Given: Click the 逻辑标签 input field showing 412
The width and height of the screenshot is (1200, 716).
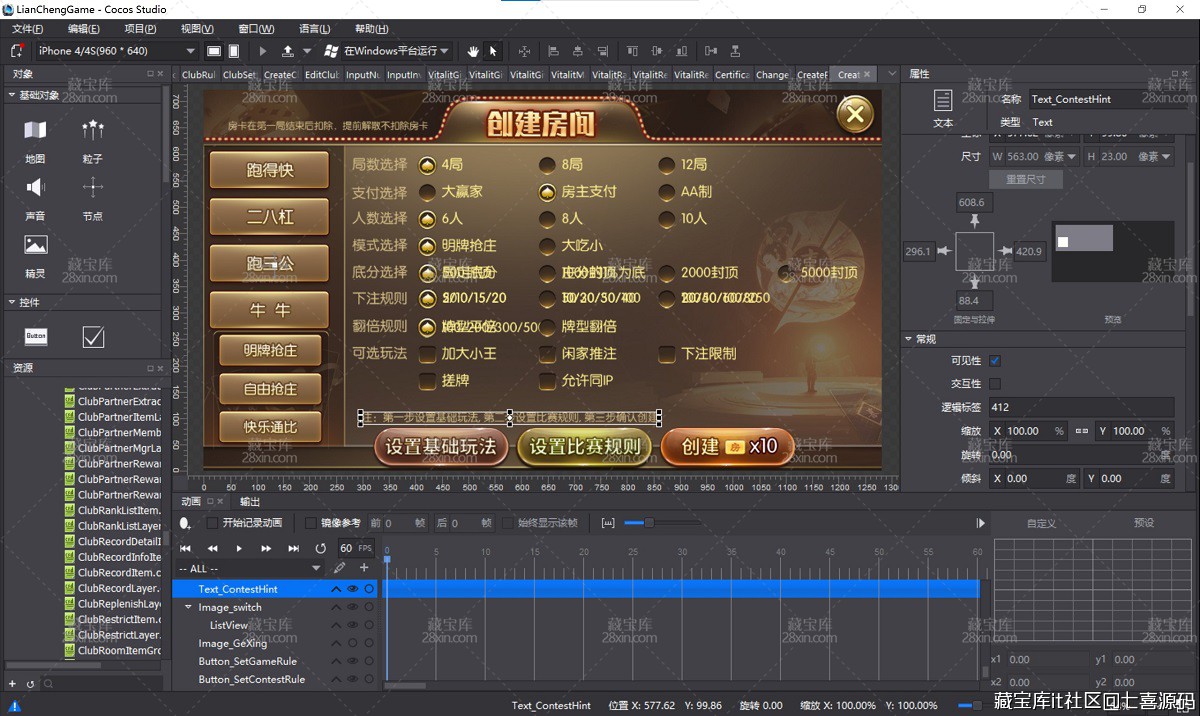Looking at the screenshot, I should coord(1080,407).
